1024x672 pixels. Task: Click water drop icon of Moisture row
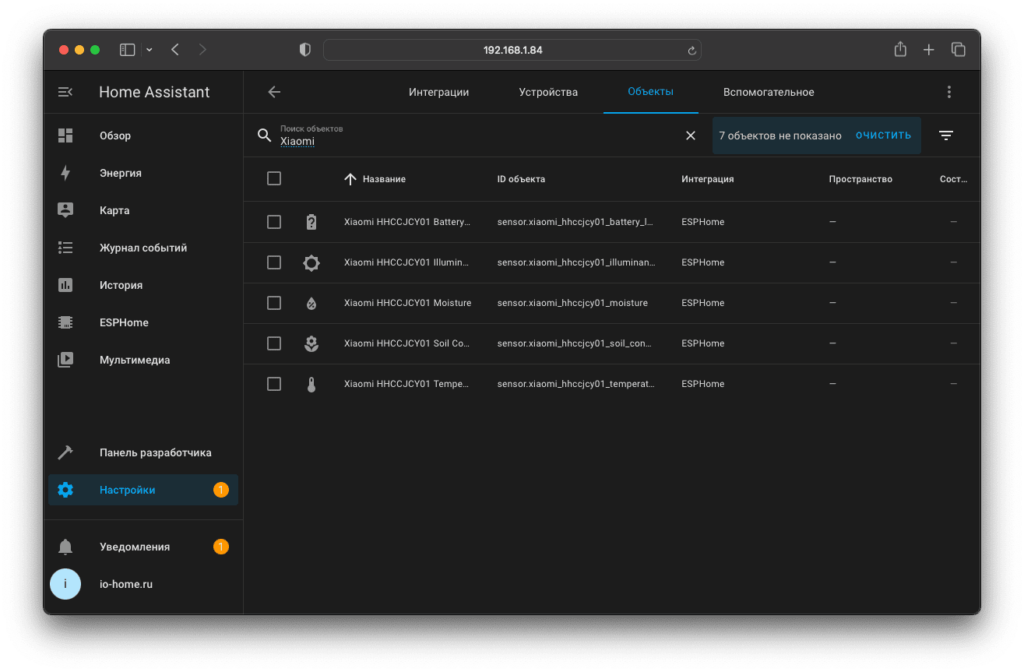pos(312,303)
